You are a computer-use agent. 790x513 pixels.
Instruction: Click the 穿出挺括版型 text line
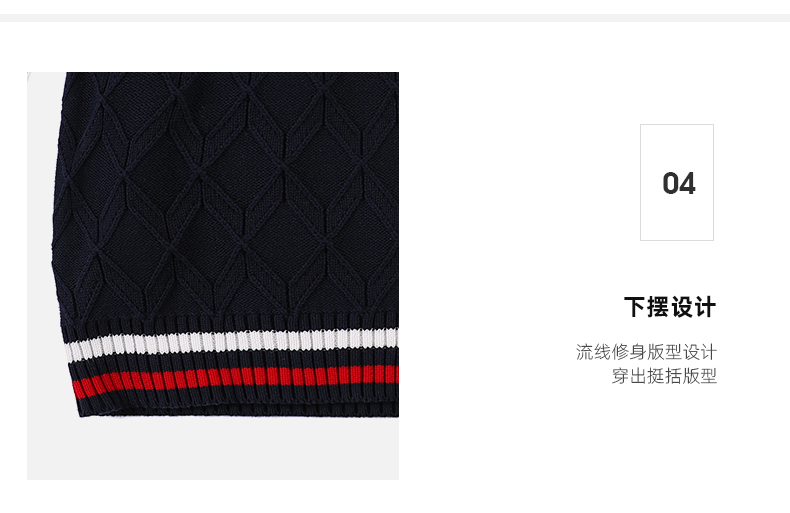click(x=664, y=375)
